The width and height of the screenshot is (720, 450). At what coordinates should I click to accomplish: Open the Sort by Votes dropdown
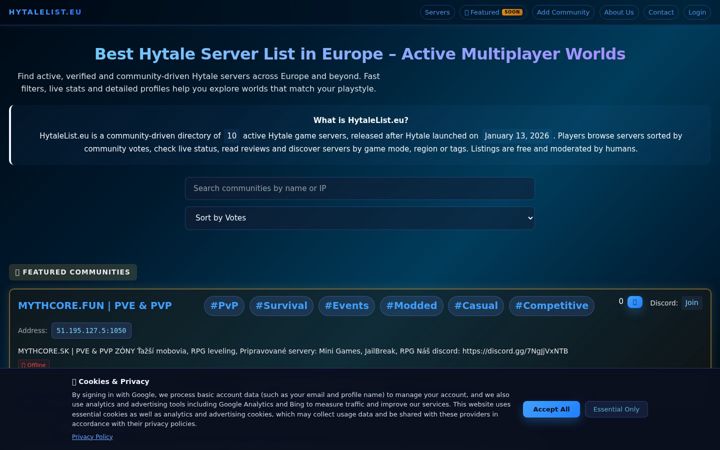click(360, 218)
